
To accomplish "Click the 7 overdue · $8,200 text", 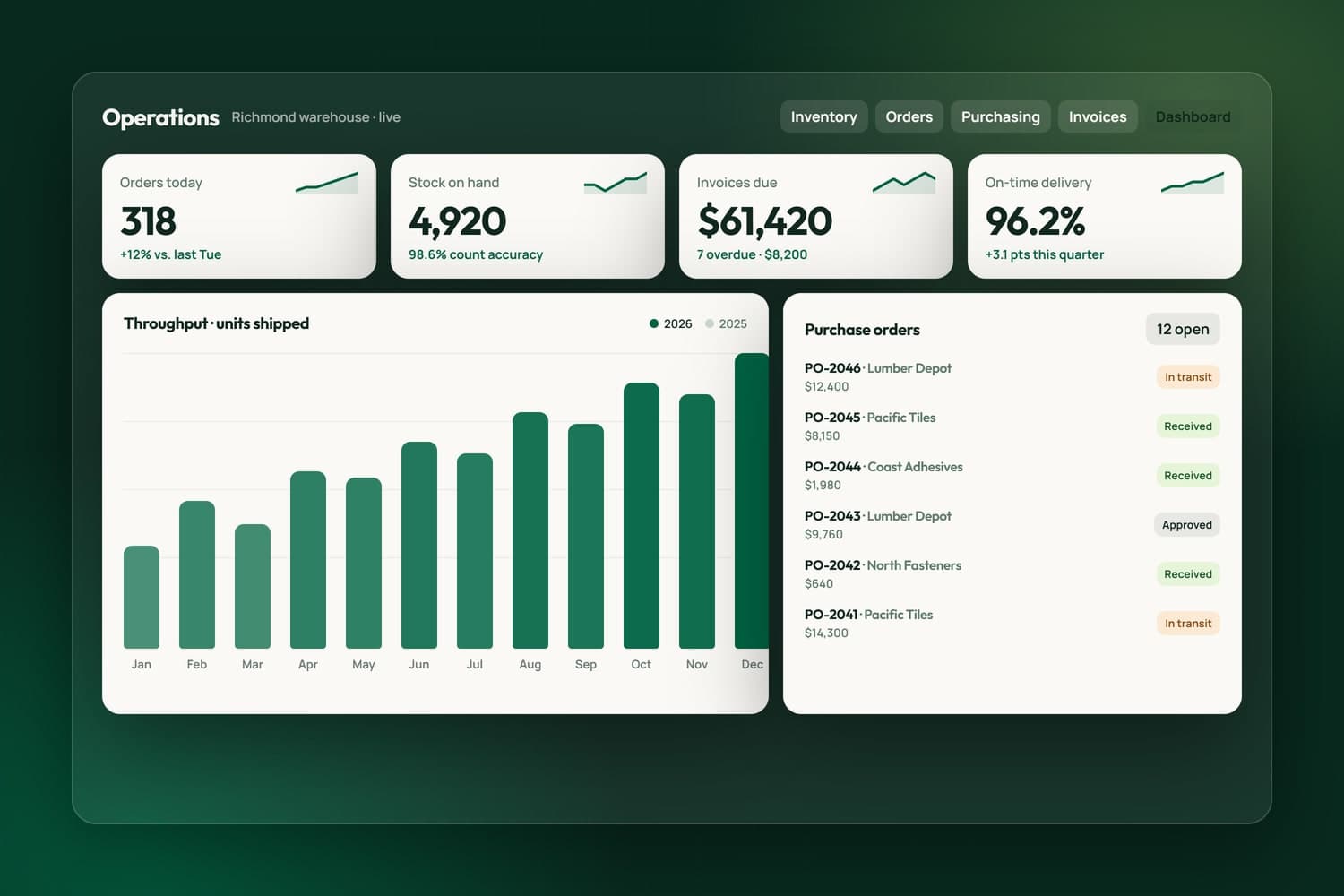I will (x=752, y=254).
